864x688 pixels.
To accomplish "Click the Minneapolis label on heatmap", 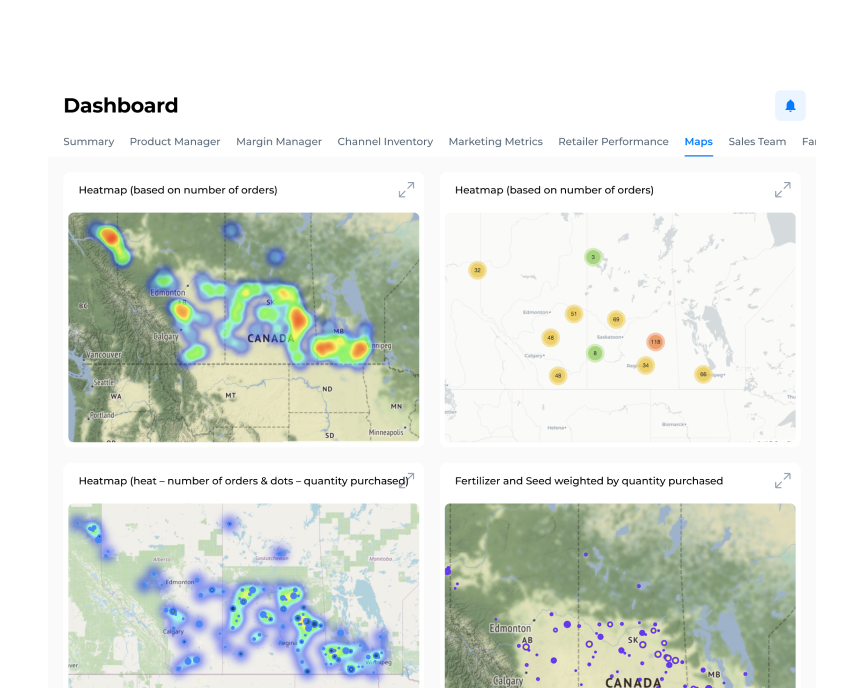I will coord(386,432).
